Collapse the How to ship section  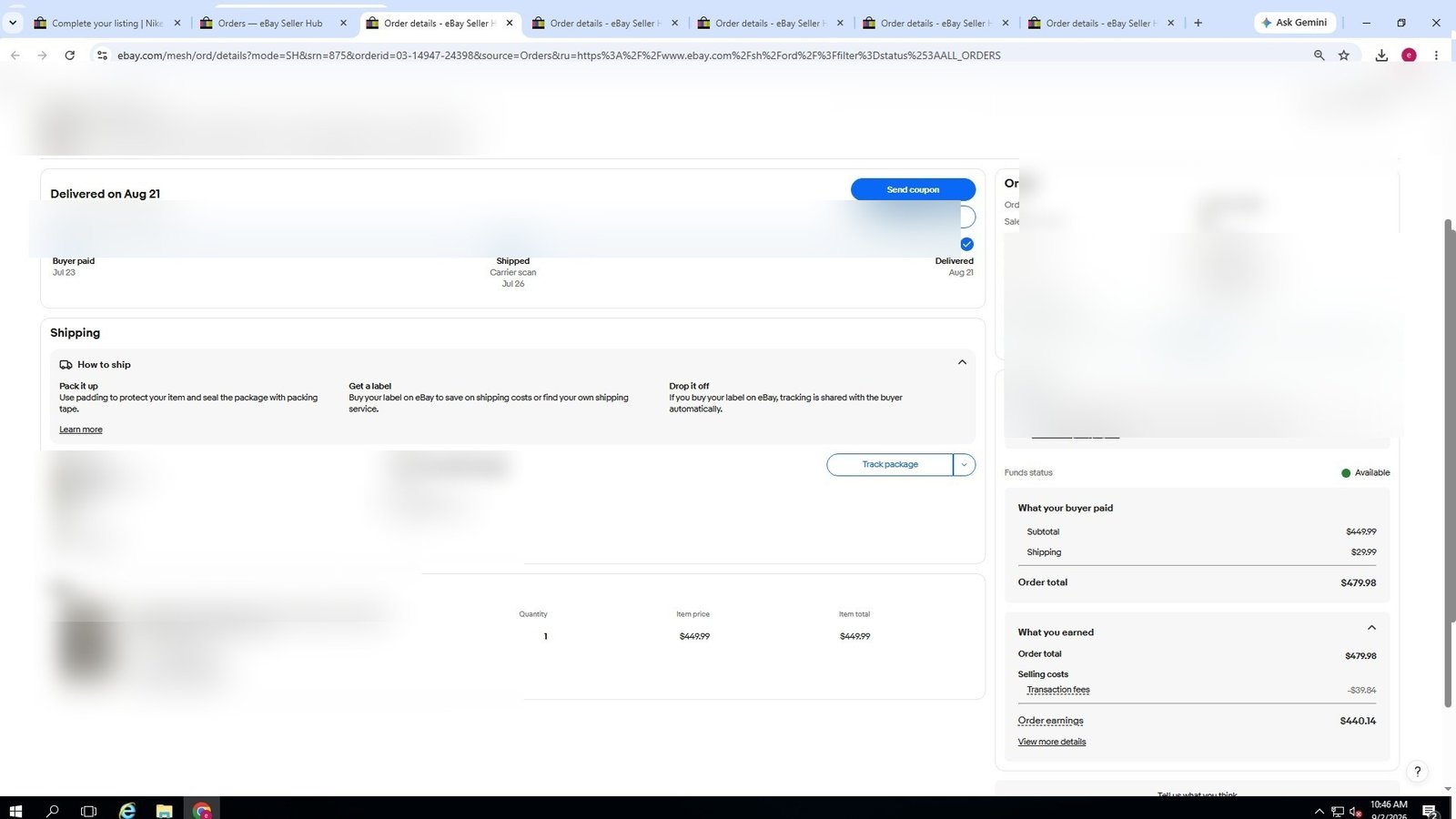click(x=962, y=362)
